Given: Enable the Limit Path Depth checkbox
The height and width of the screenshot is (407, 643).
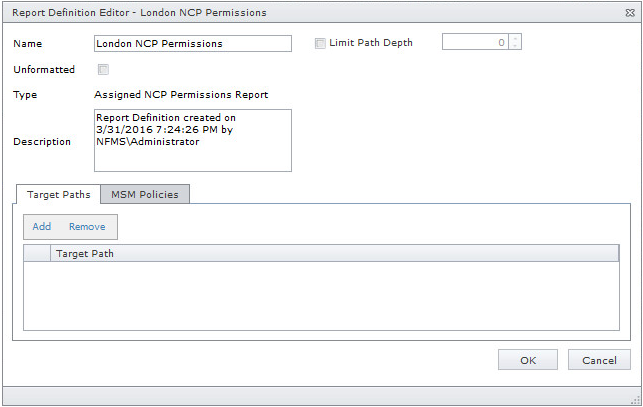Looking at the screenshot, I should click(320, 43).
